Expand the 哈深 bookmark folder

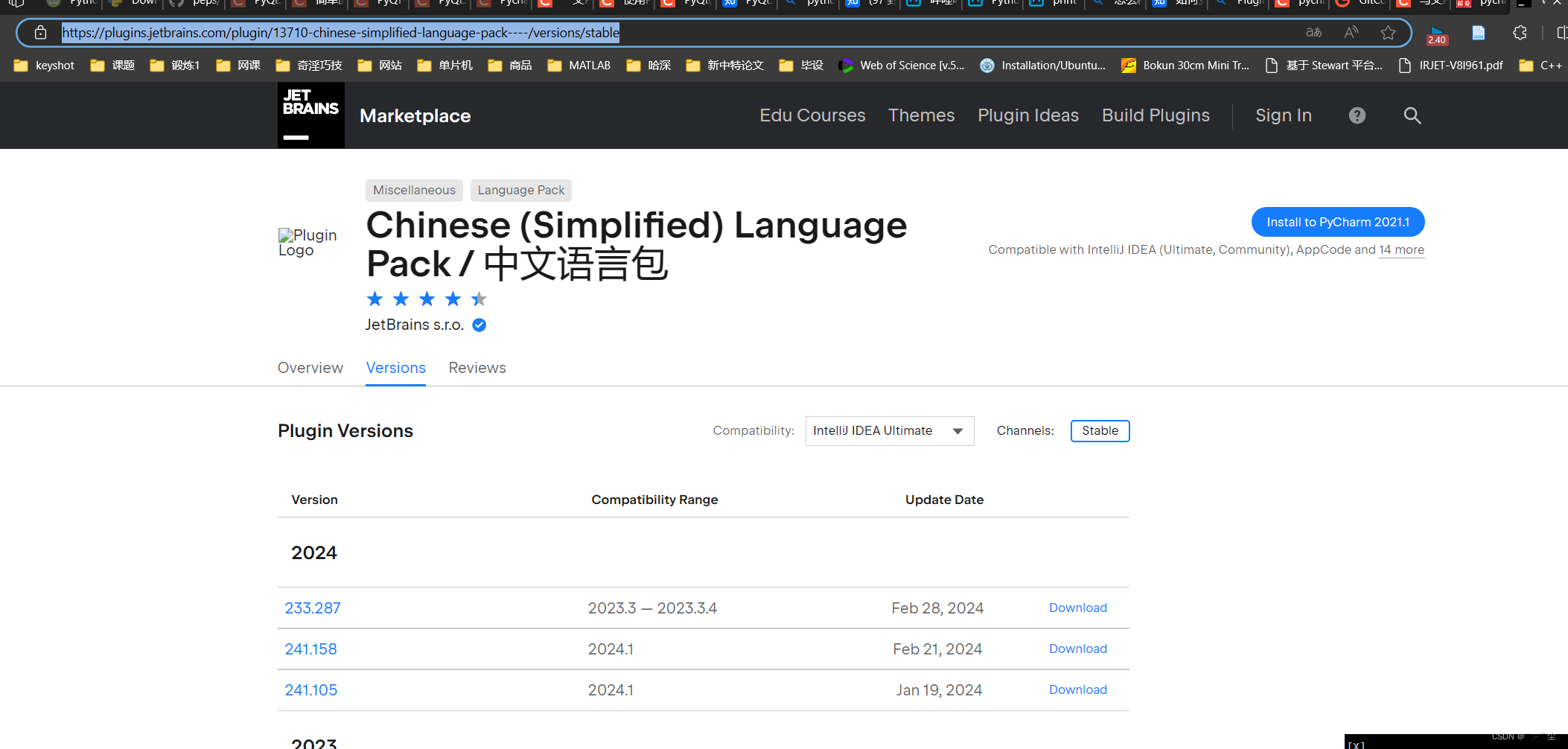[x=648, y=66]
